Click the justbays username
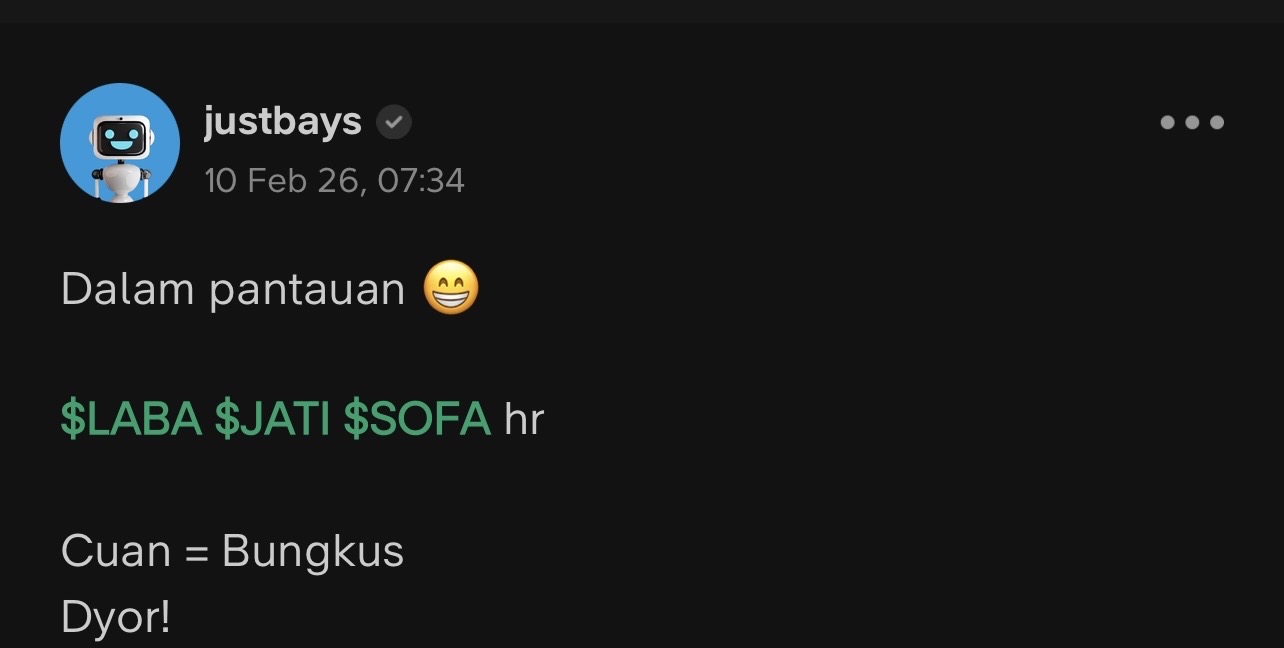Image resolution: width=1284 pixels, height=648 pixels. [x=283, y=122]
